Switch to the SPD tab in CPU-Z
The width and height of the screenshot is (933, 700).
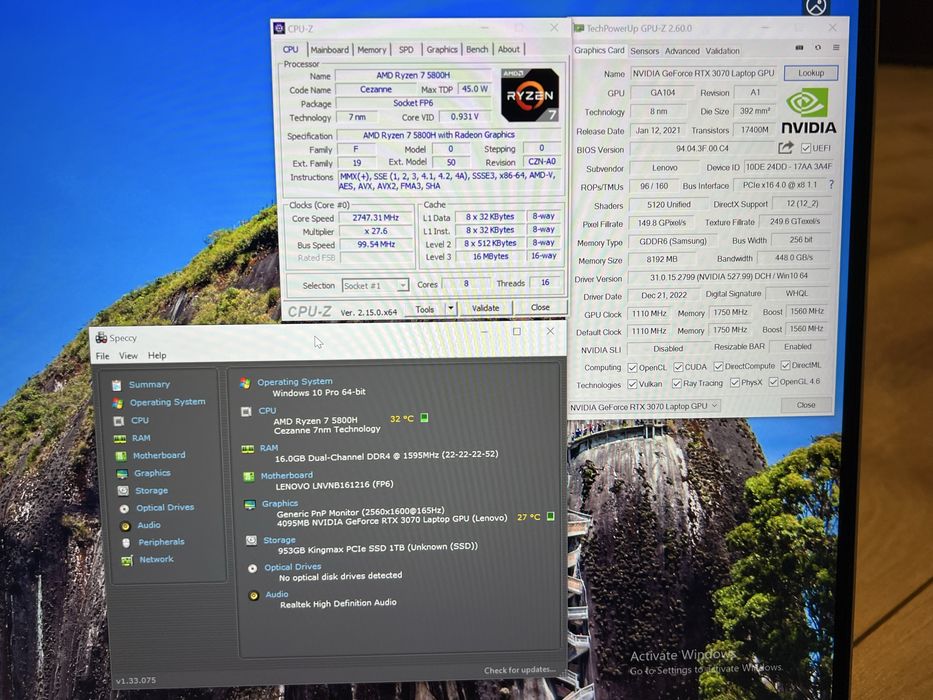406,49
